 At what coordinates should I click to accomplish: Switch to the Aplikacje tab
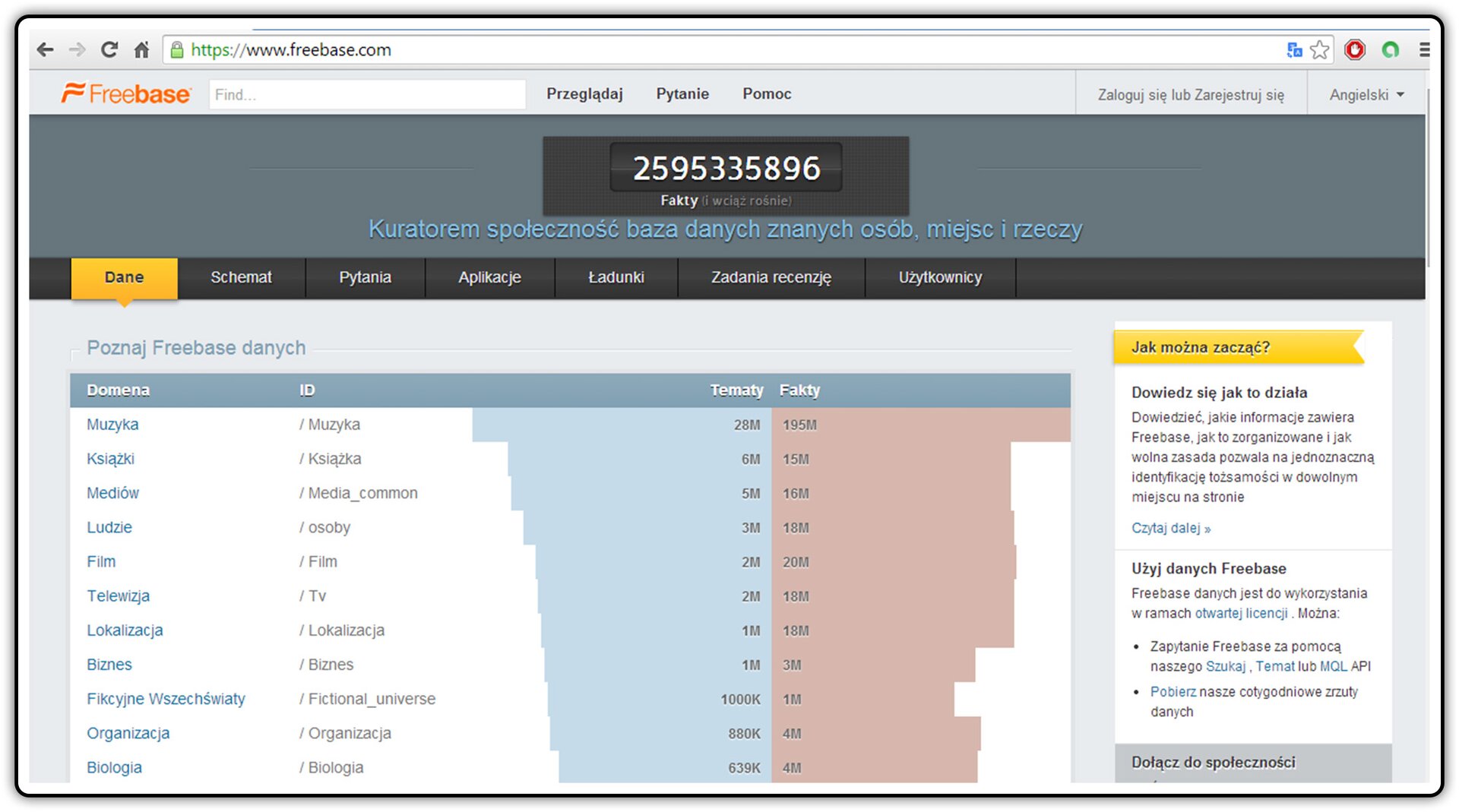(489, 278)
